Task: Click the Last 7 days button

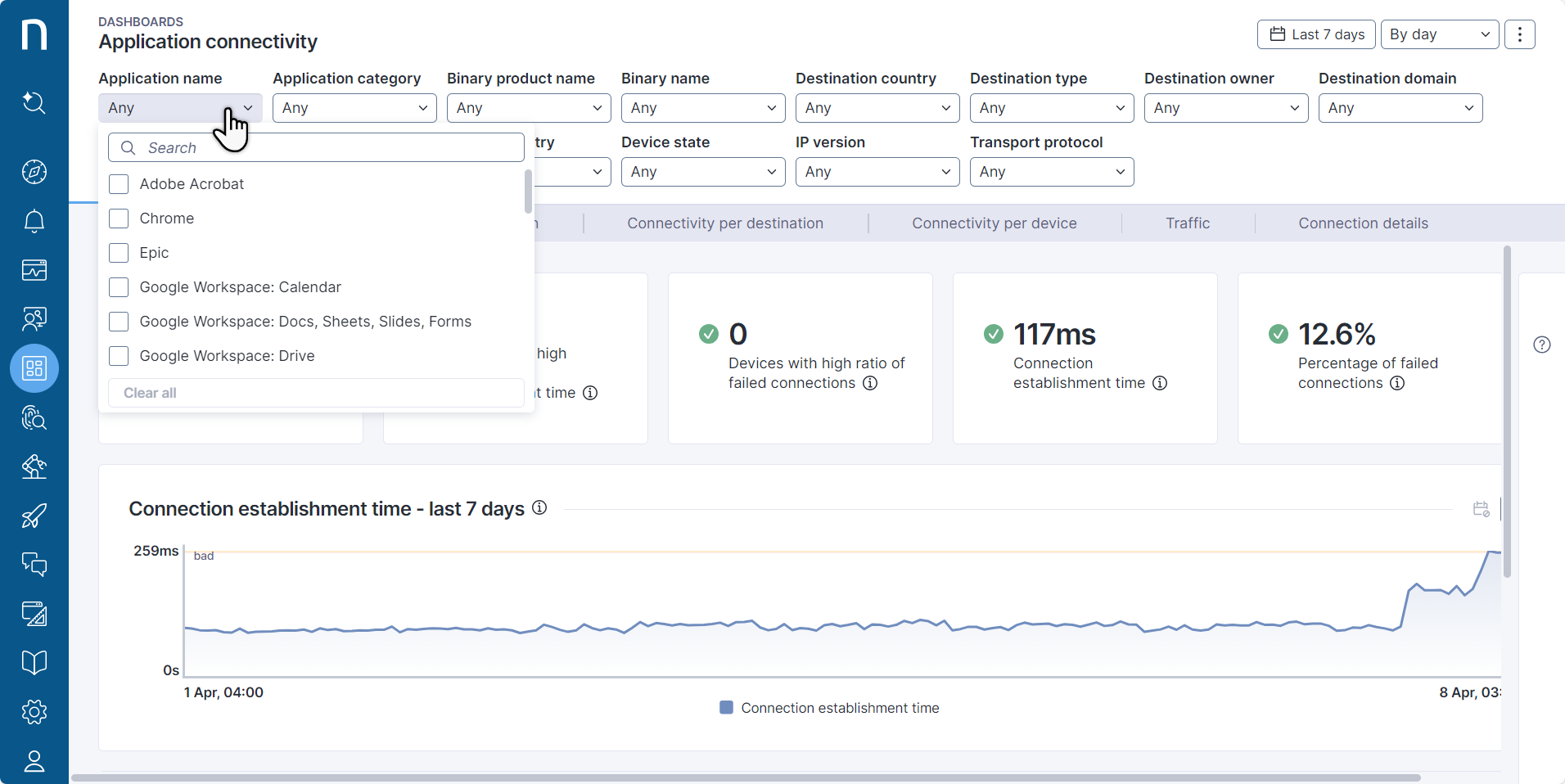Action: [x=1315, y=34]
